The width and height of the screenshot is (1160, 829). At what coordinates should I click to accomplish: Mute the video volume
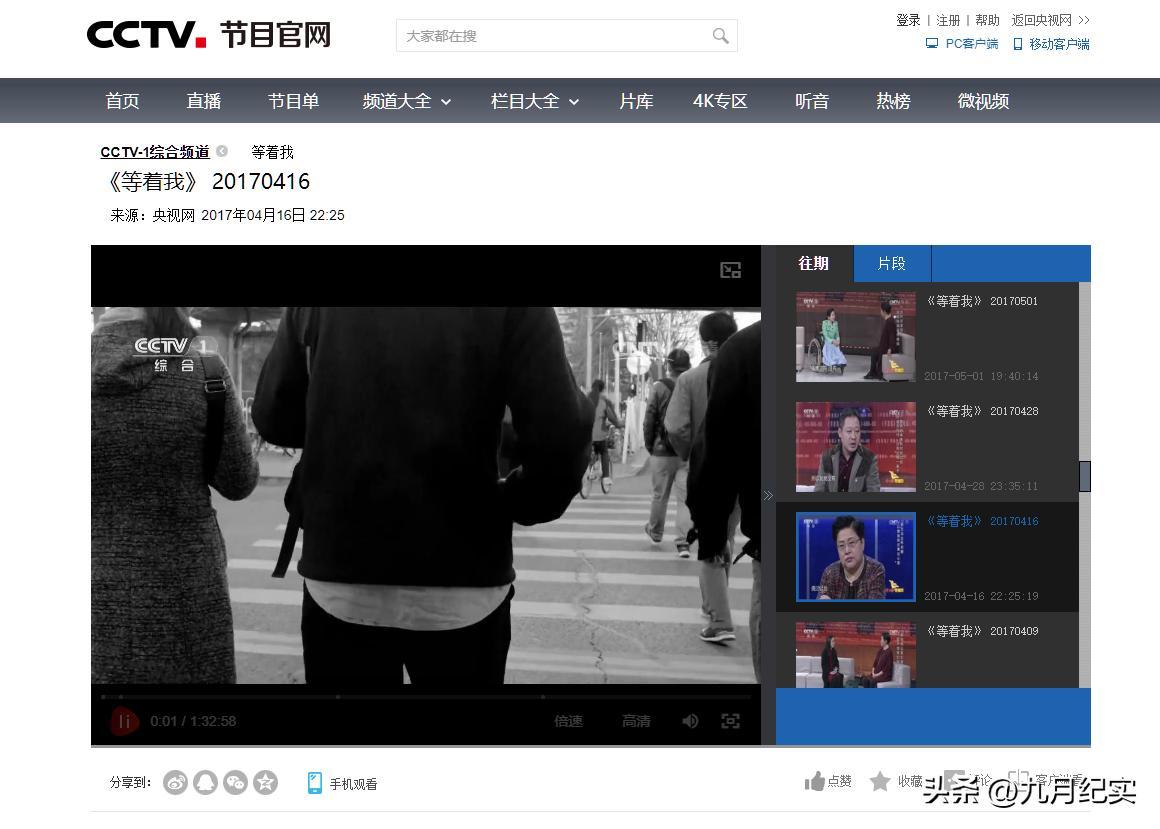click(690, 721)
